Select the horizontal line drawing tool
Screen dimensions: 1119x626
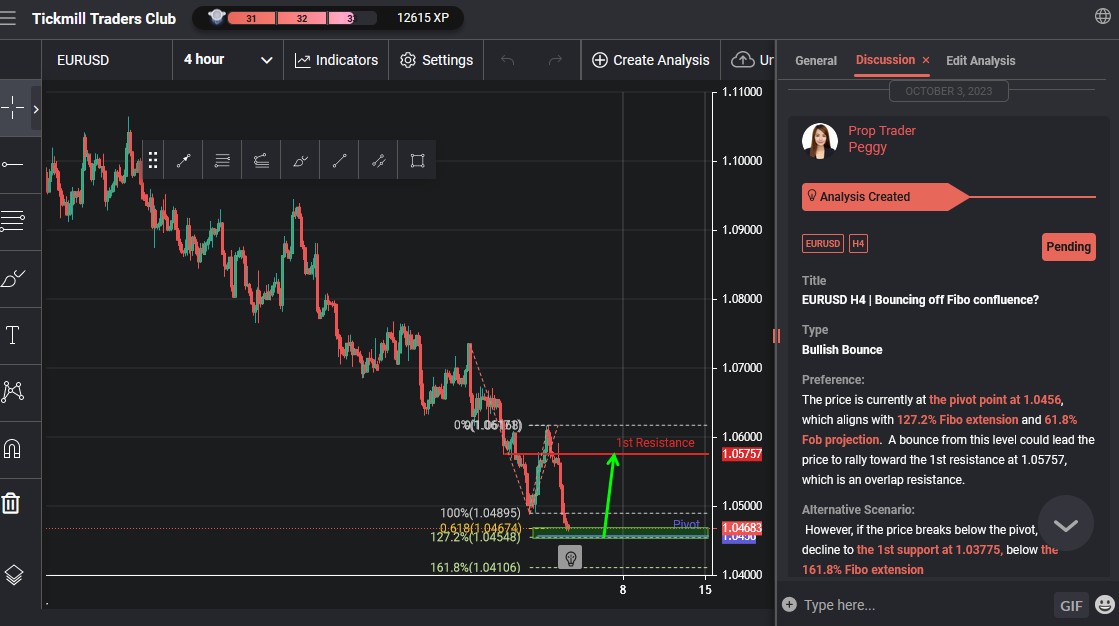(x=13, y=165)
